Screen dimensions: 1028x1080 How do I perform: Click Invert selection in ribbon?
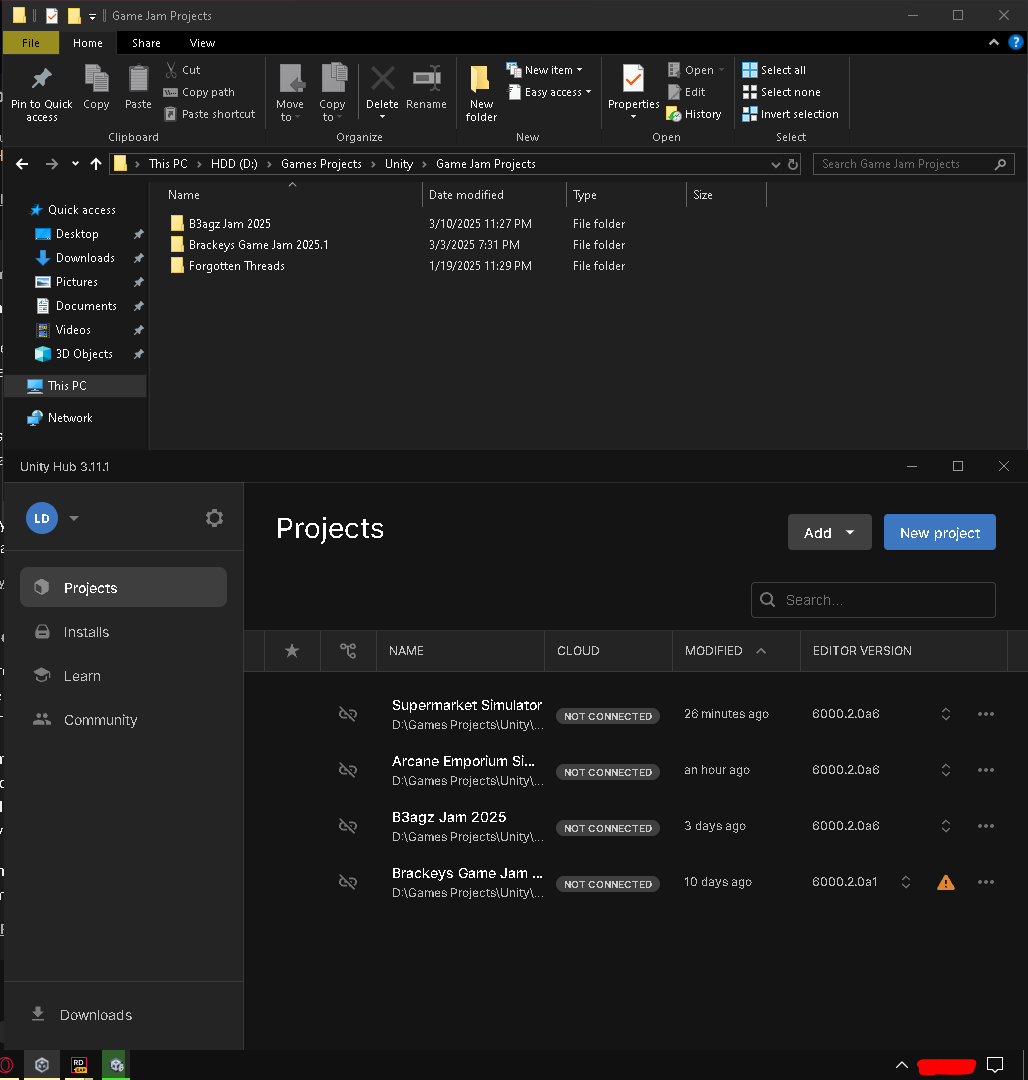click(790, 114)
